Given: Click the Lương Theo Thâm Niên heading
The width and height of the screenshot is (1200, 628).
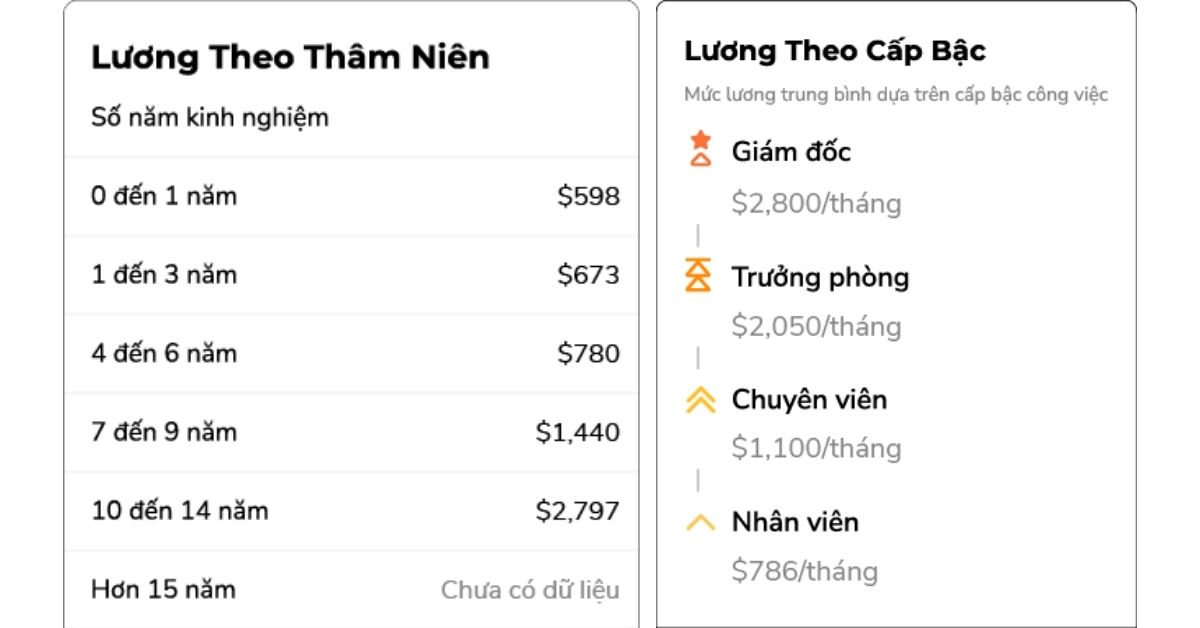Looking at the screenshot, I should (x=290, y=57).
